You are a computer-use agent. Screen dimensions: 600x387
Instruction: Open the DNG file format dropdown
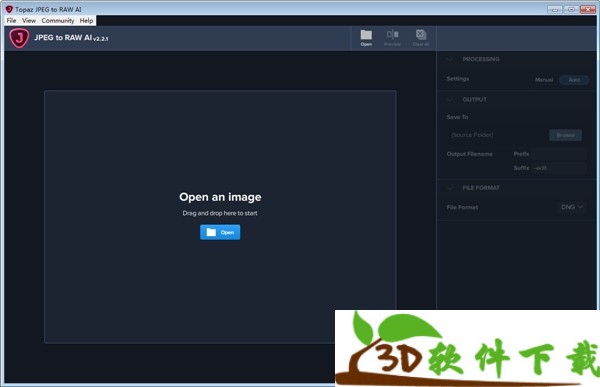572,207
